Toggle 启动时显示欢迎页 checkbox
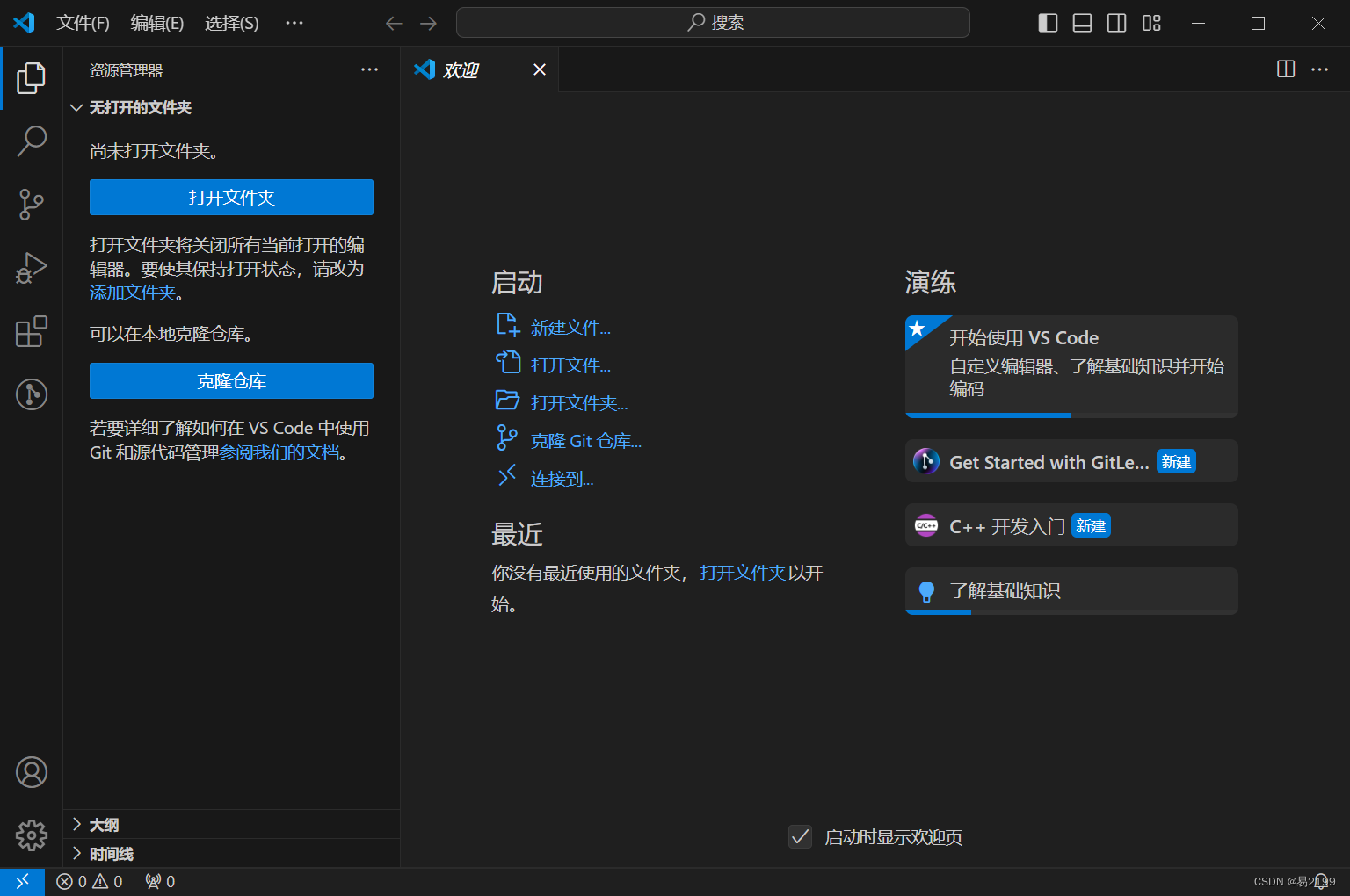The image size is (1350, 896). click(800, 837)
